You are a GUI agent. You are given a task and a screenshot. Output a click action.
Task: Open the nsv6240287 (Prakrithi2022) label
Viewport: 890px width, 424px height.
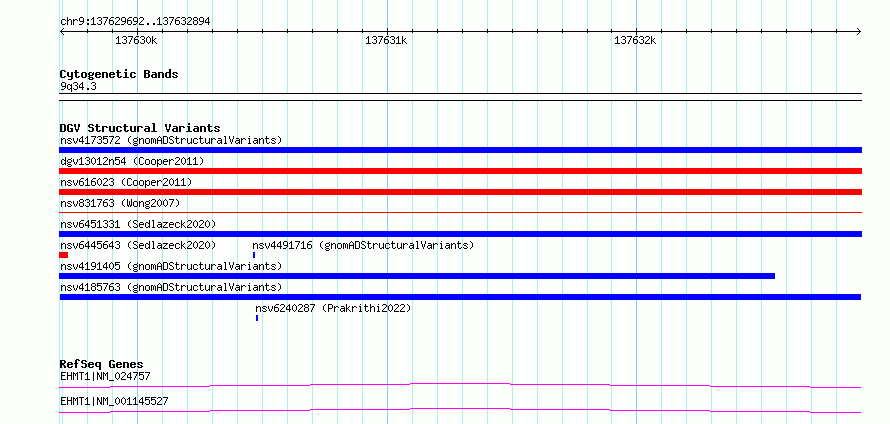click(x=333, y=308)
